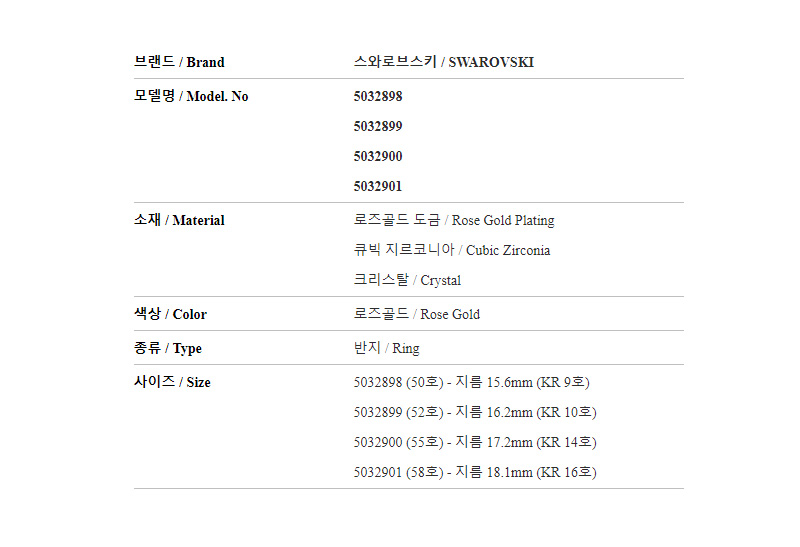This screenshot has width=800, height=547.
Task: Click size row for 15.6mm diameter
Action: tap(472, 382)
